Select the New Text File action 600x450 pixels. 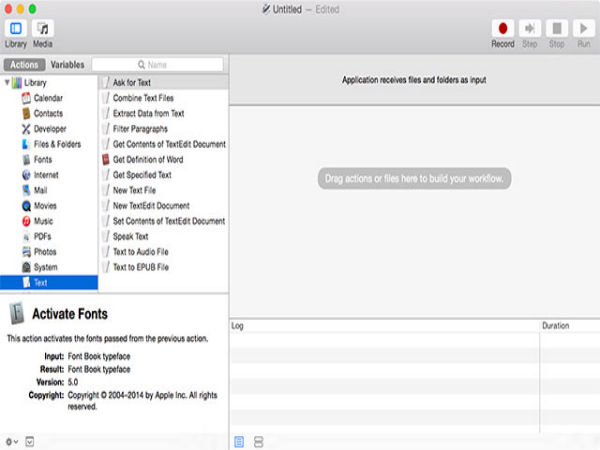tap(164, 190)
